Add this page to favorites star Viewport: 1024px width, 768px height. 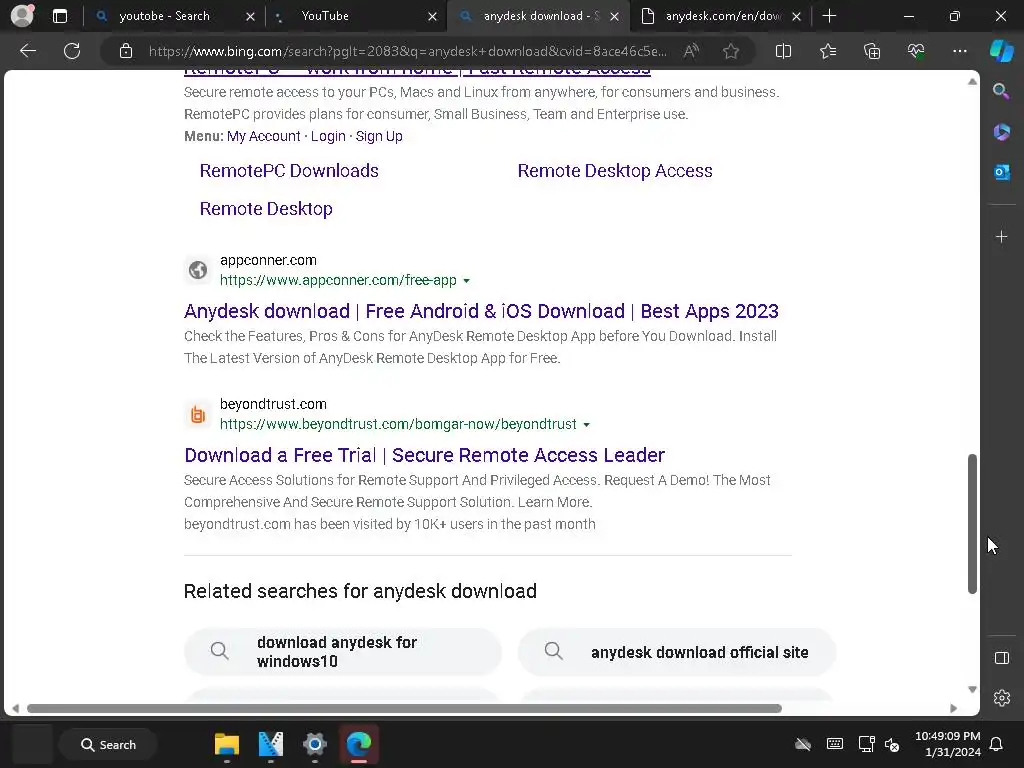pos(731,51)
